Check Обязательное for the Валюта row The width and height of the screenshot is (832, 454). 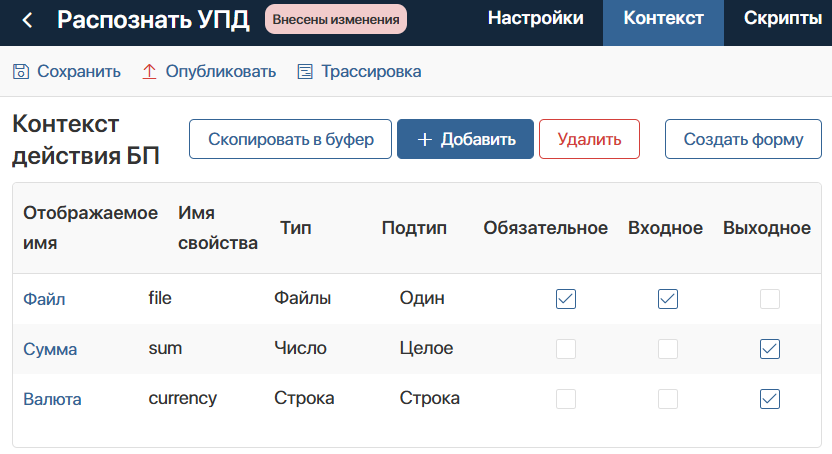tap(566, 399)
